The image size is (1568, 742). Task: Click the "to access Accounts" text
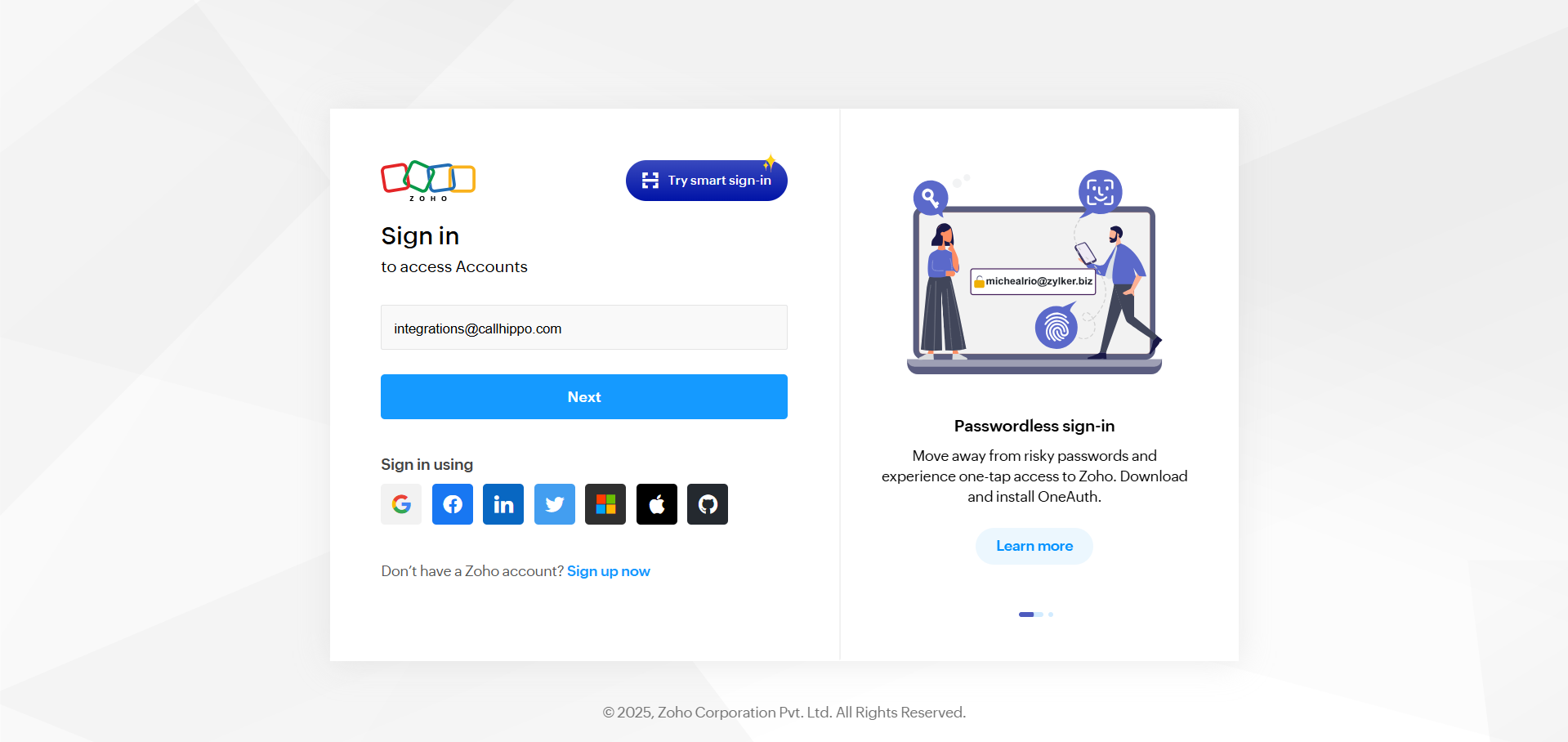tap(454, 267)
